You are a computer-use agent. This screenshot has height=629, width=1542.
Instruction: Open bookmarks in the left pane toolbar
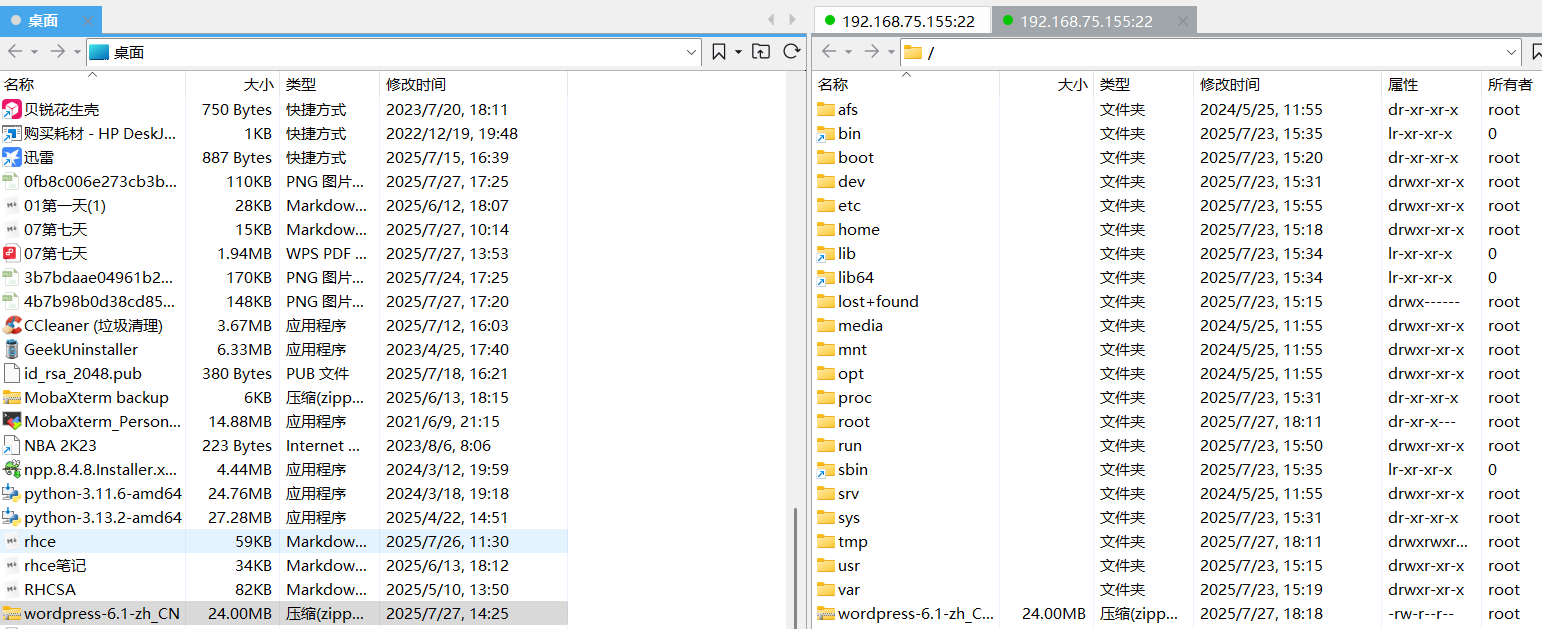(x=719, y=51)
